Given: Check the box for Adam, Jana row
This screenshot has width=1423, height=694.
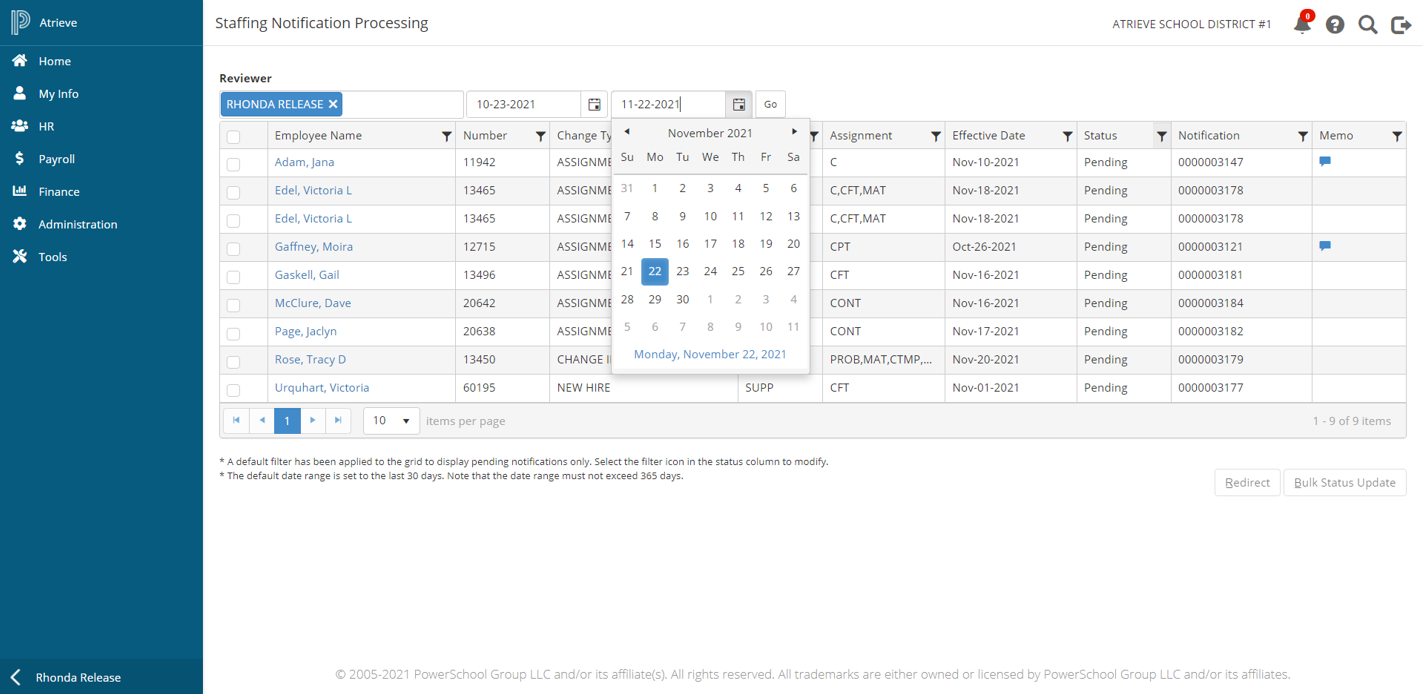Looking at the screenshot, I should point(233,164).
